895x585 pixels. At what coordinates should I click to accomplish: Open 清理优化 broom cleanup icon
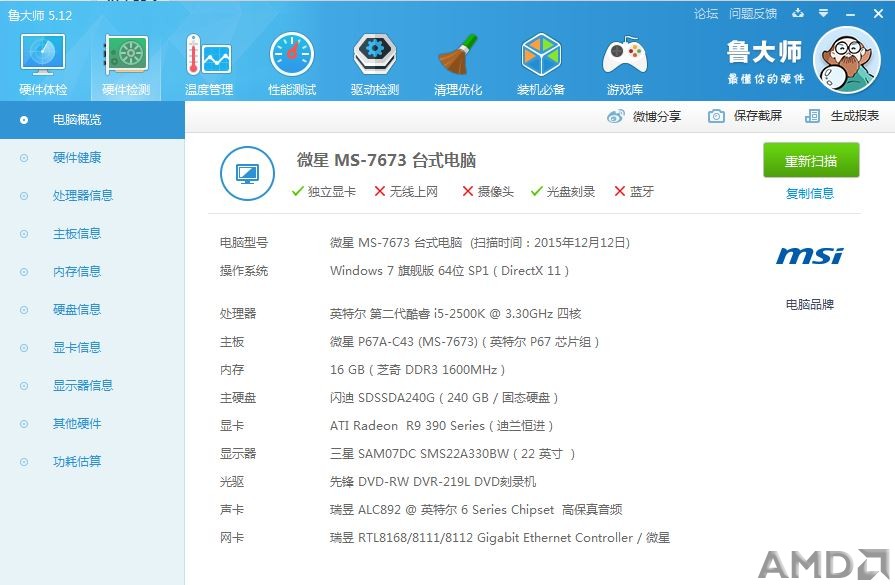click(x=458, y=55)
